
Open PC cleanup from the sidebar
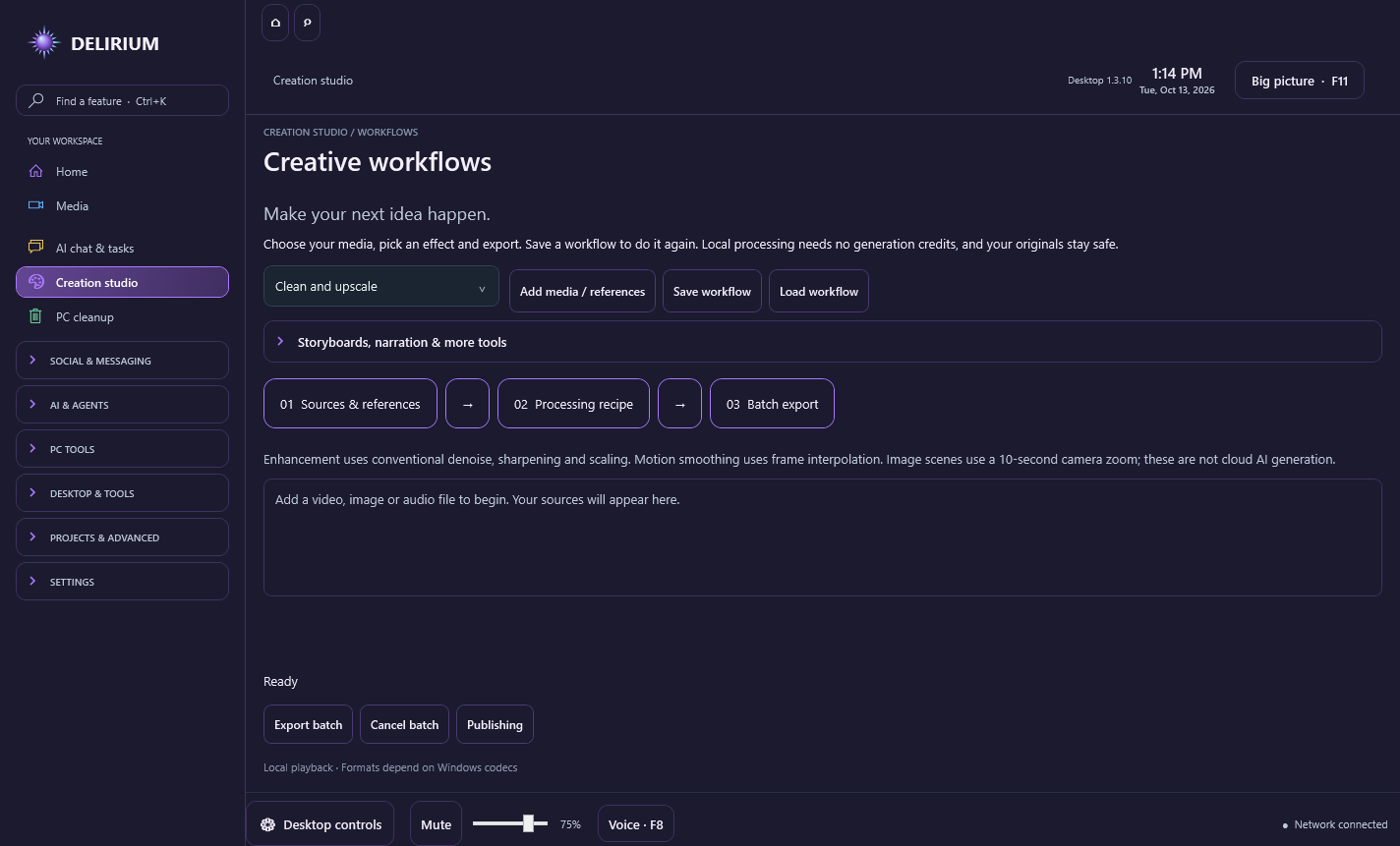(x=122, y=317)
